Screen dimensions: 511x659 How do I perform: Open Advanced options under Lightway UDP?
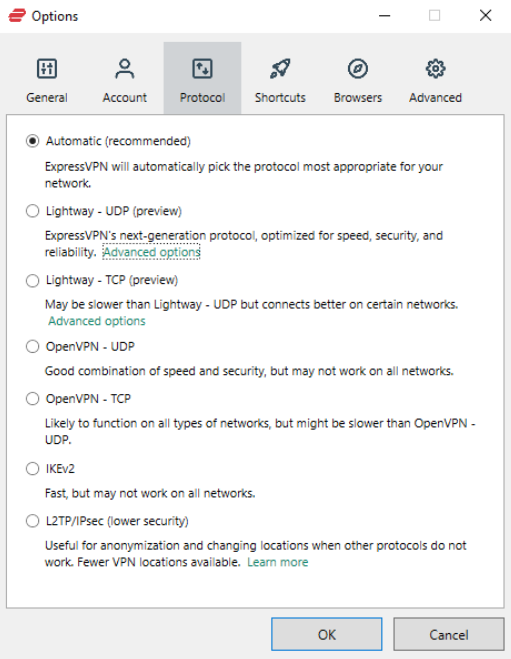[152, 252]
